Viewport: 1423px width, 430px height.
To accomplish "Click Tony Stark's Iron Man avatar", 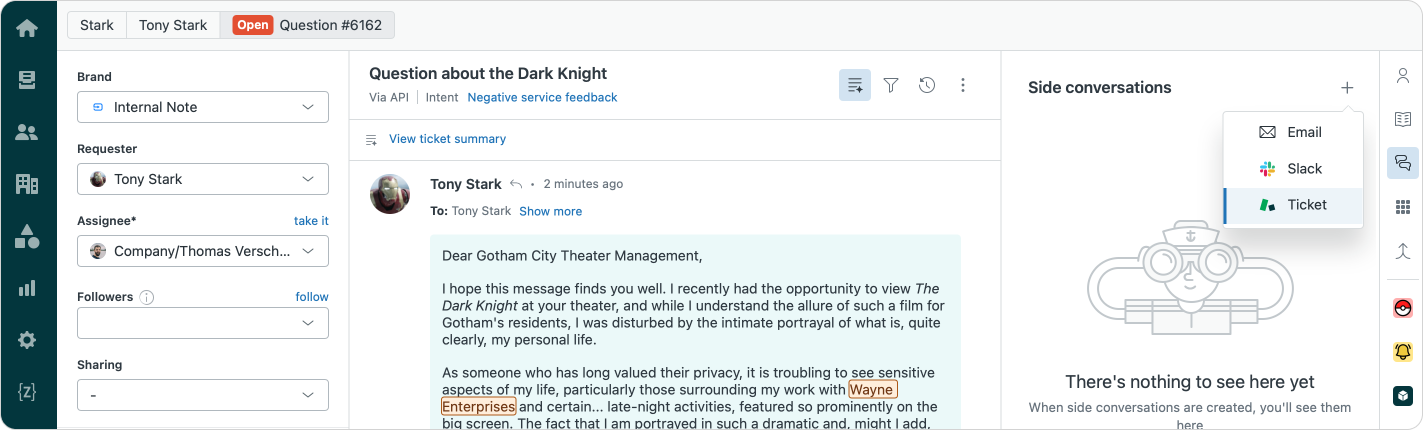I will click(390, 194).
